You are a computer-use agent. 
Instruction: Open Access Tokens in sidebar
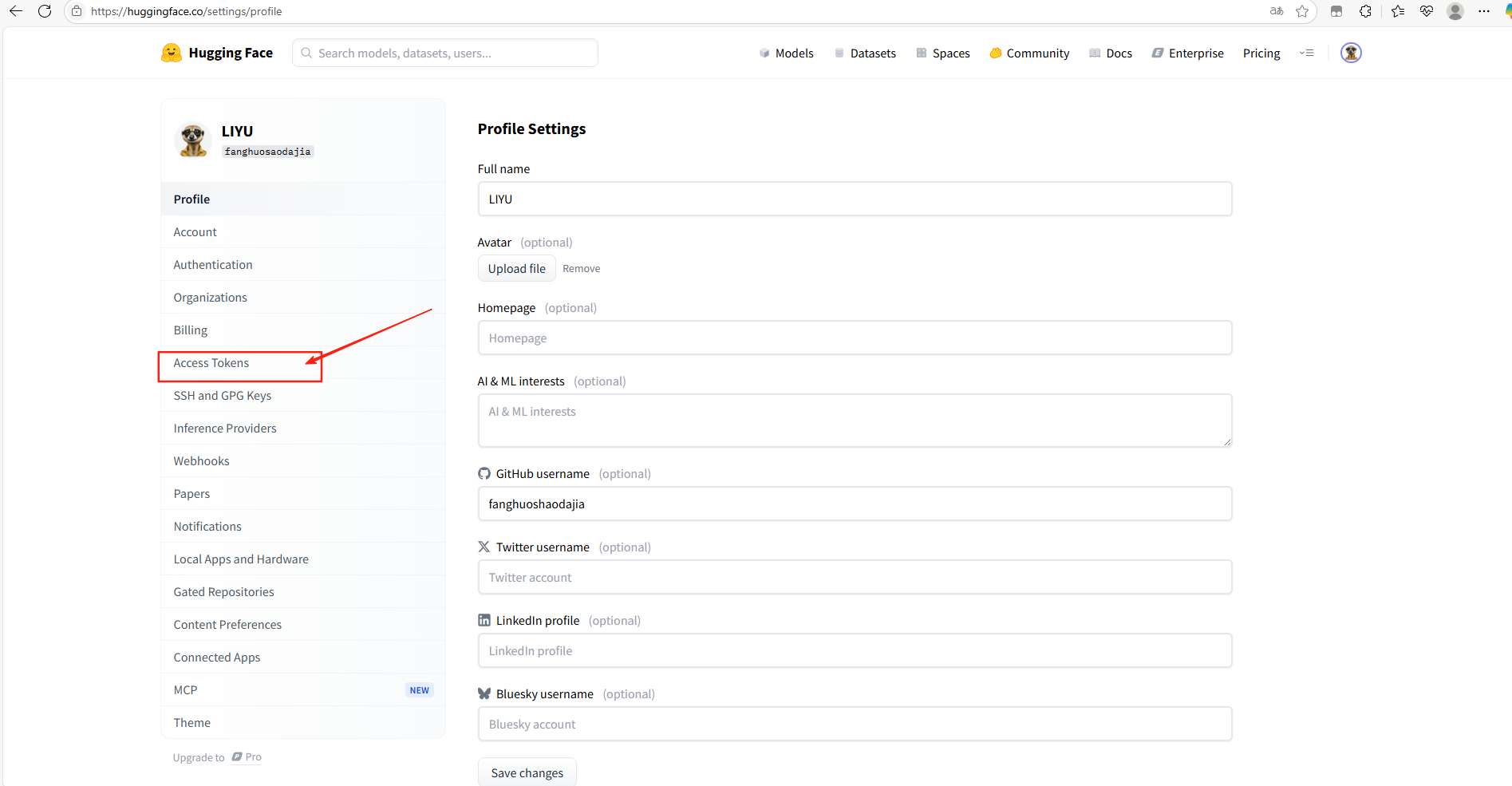(x=303, y=362)
